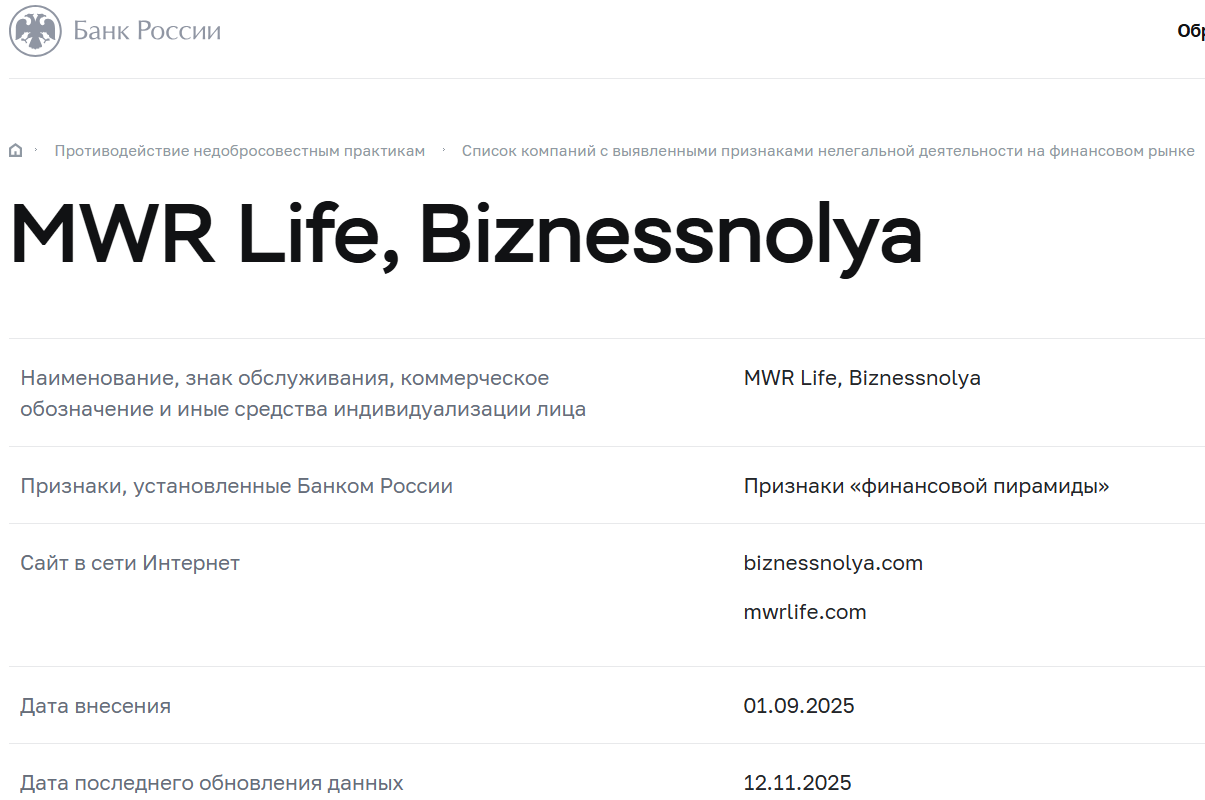This screenshot has height=800, width=1205.
Task: Select the last update date 12.11.2025
Action: click(797, 783)
